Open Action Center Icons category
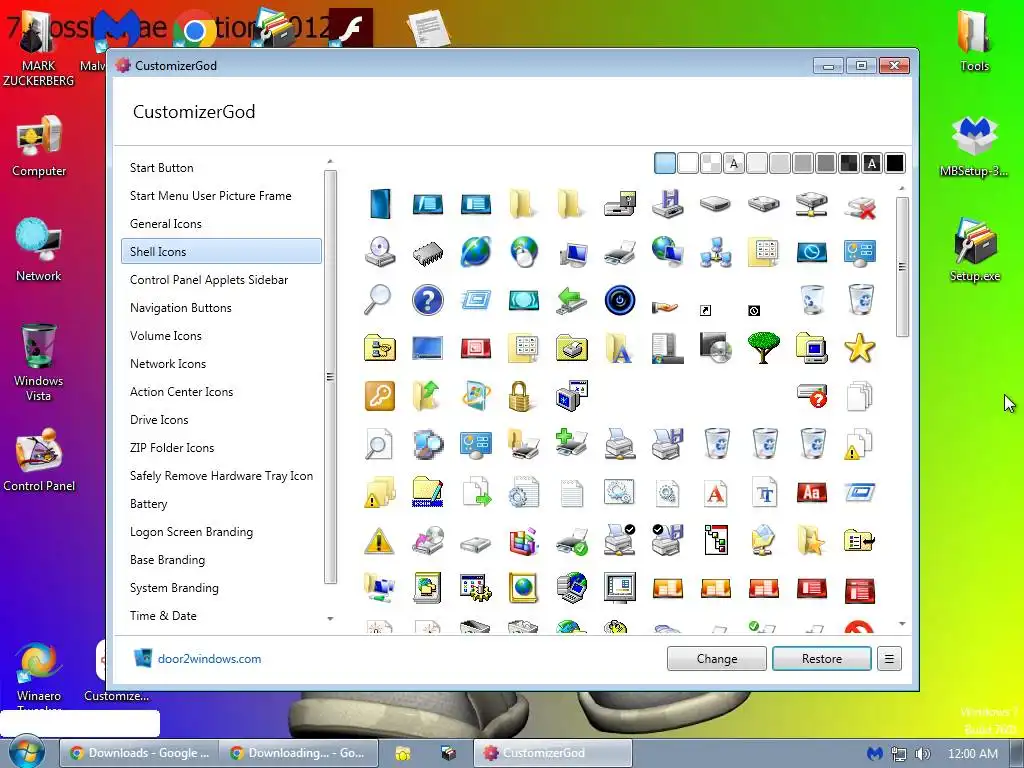1024x768 pixels. pos(181,392)
